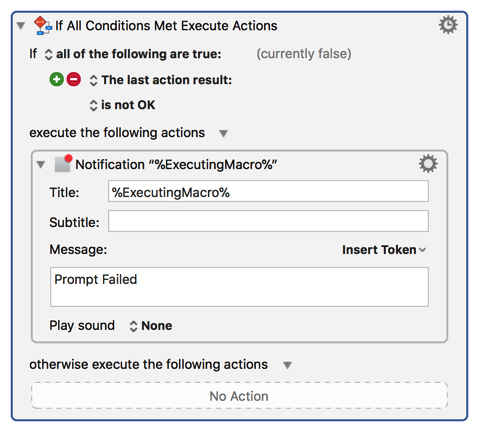The width and height of the screenshot is (479, 435).
Task: Collapse the If All Conditions Met action
Action: pyautogui.click(x=21, y=26)
